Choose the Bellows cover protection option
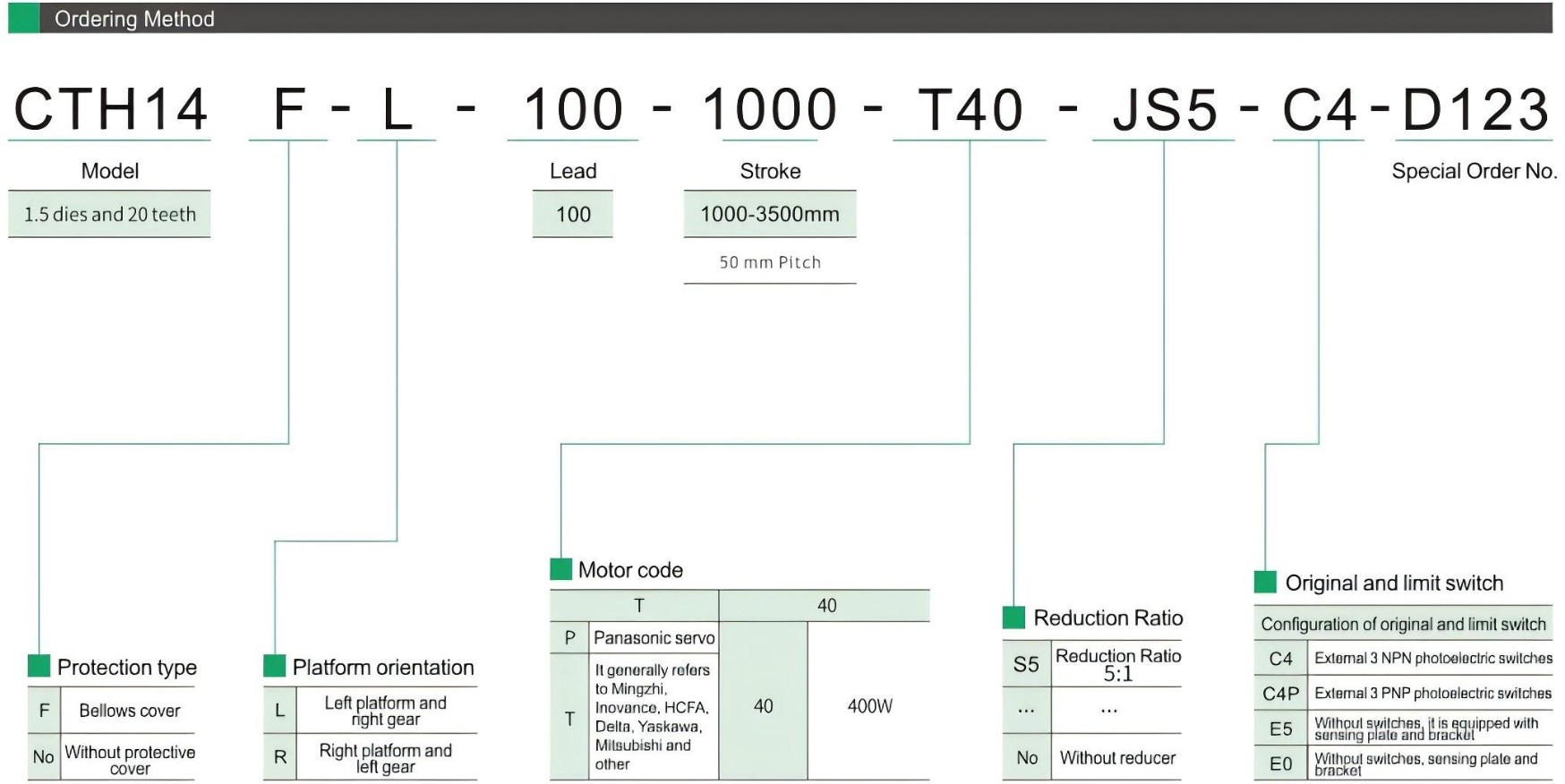 point(129,711)
